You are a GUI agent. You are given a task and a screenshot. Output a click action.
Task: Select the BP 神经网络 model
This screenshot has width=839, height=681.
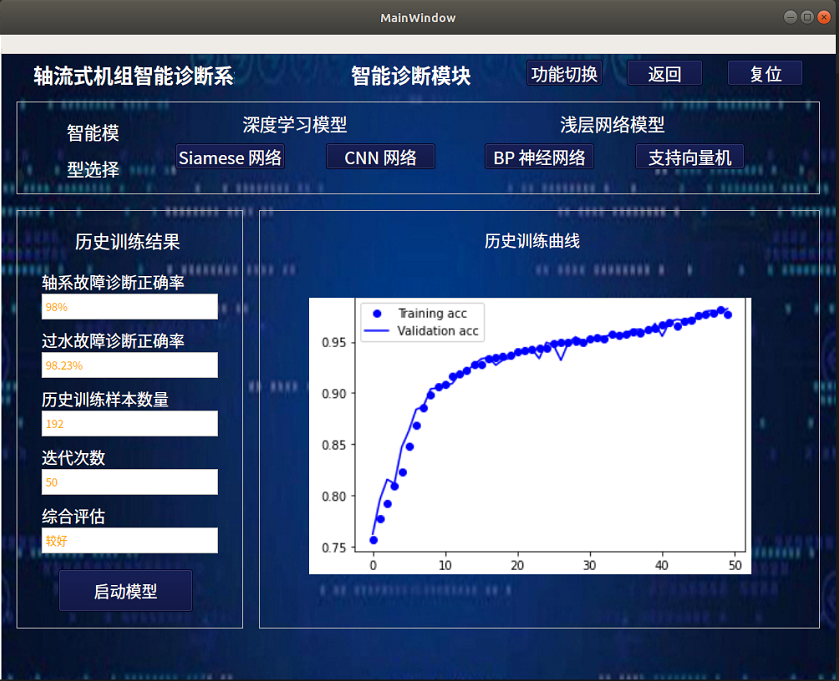tap(539, 157)
